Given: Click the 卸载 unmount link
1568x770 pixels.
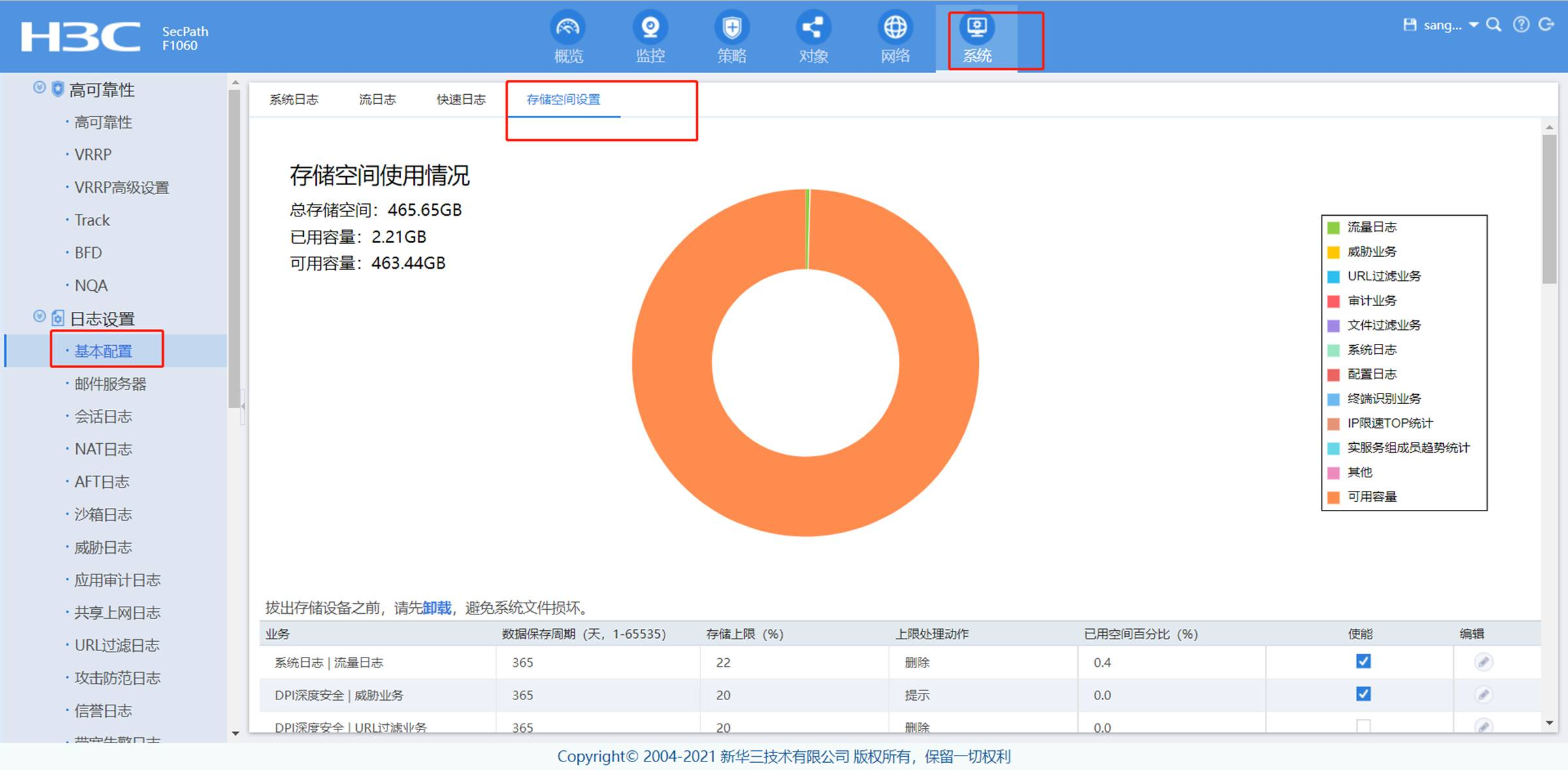Looking at the screenshot, I should tap(436, 608).
